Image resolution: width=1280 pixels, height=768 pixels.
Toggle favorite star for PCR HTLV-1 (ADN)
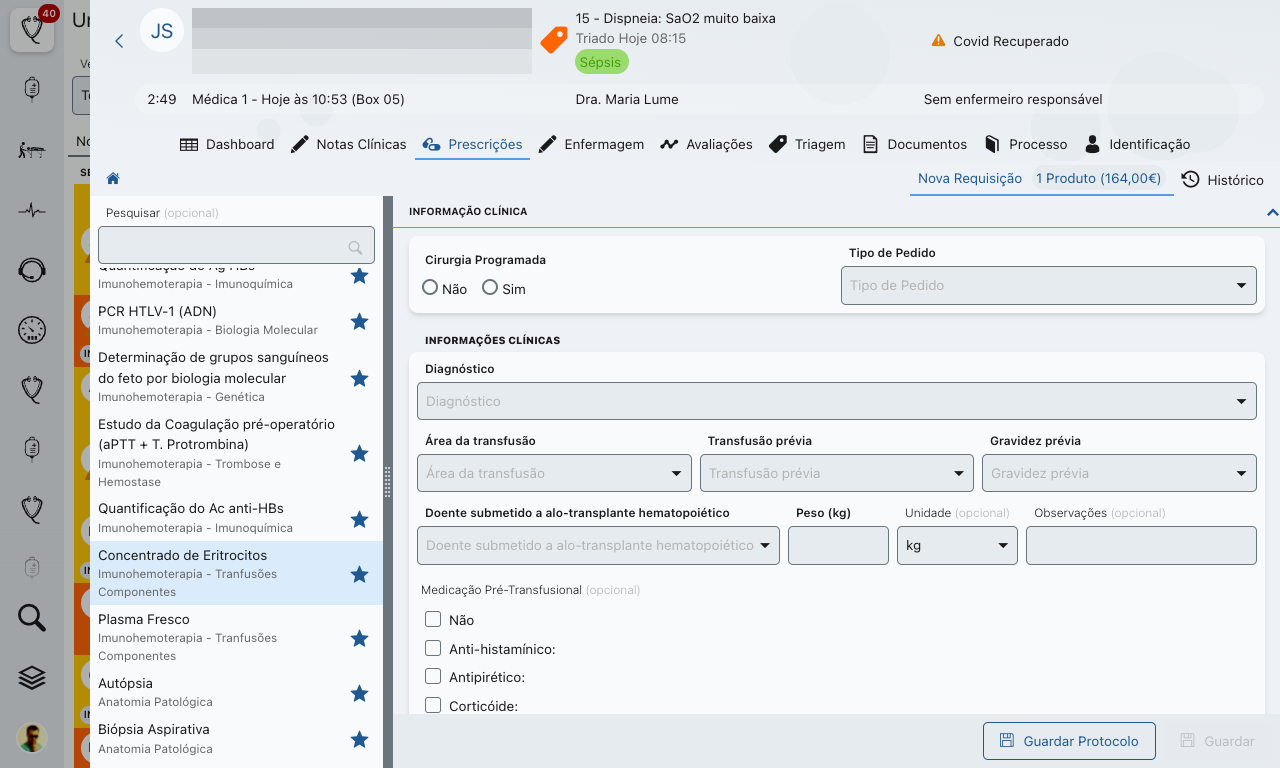[360, 321]
